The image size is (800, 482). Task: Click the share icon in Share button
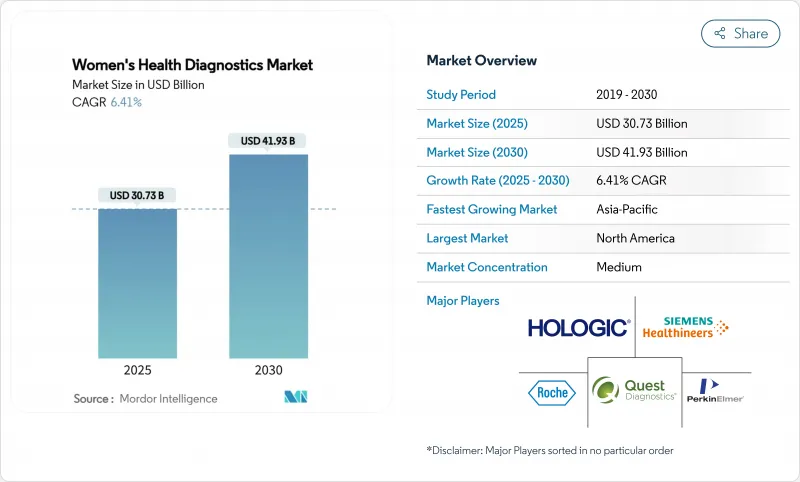pyautogui.click(x=719, y=33)
